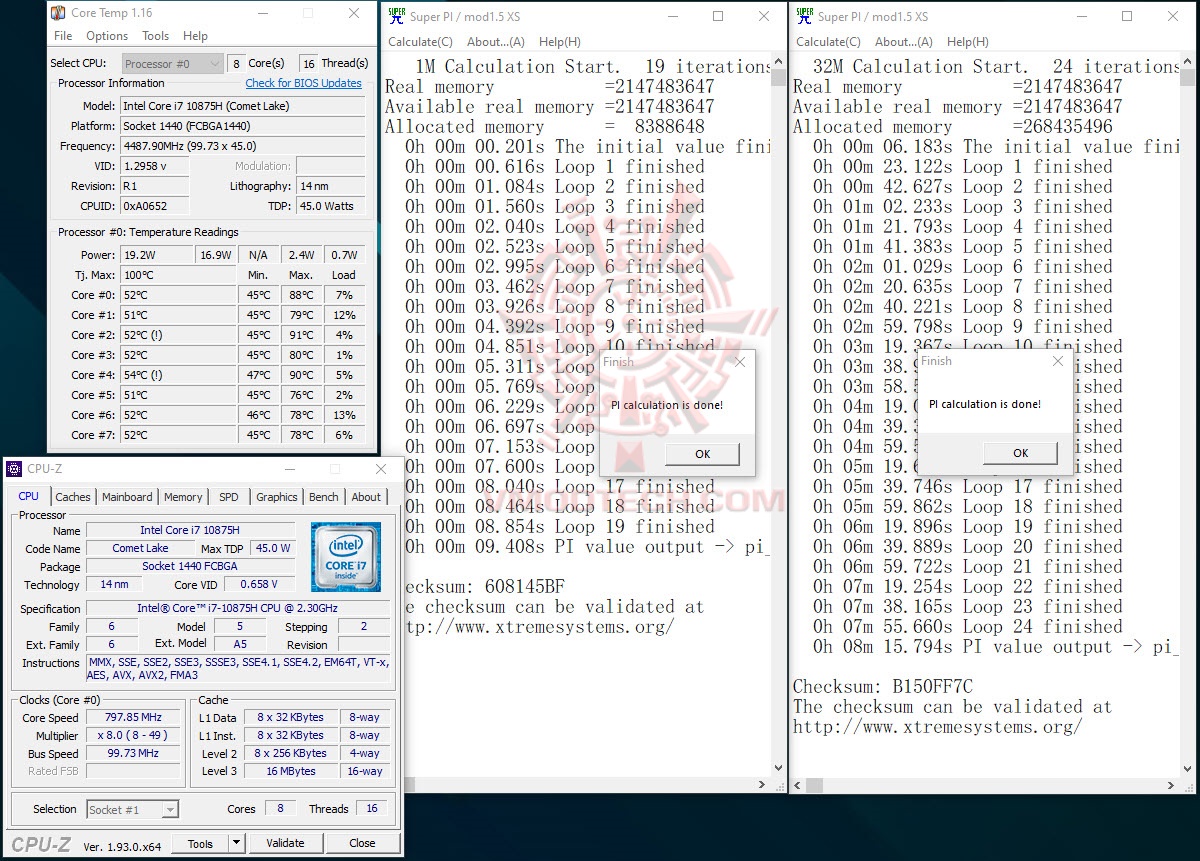This screenshot has width=1200, height=861.
Task: Switch to the SPD tab in CPU-Z
Action: (x=229, y=497)
